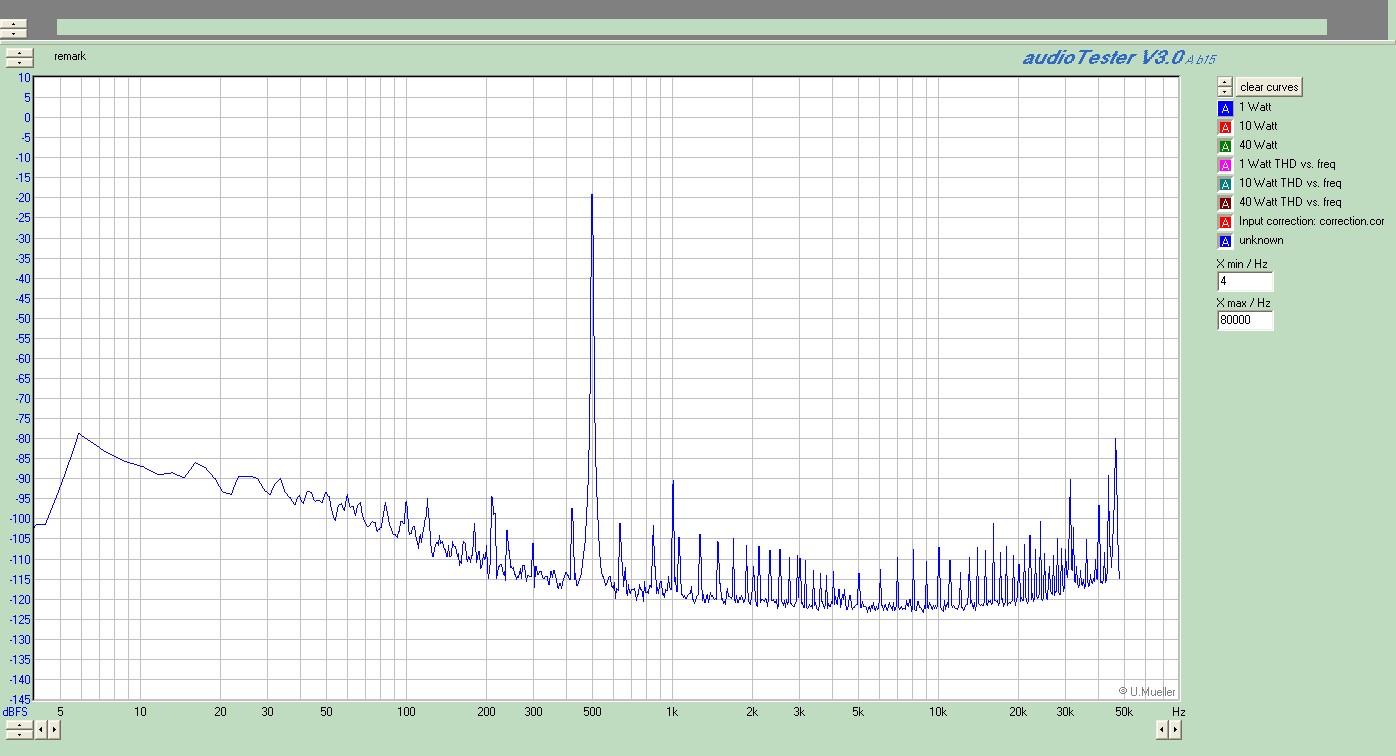Click the Hz axis unit label
The image size is (1396, 756).
point(1178,712)
